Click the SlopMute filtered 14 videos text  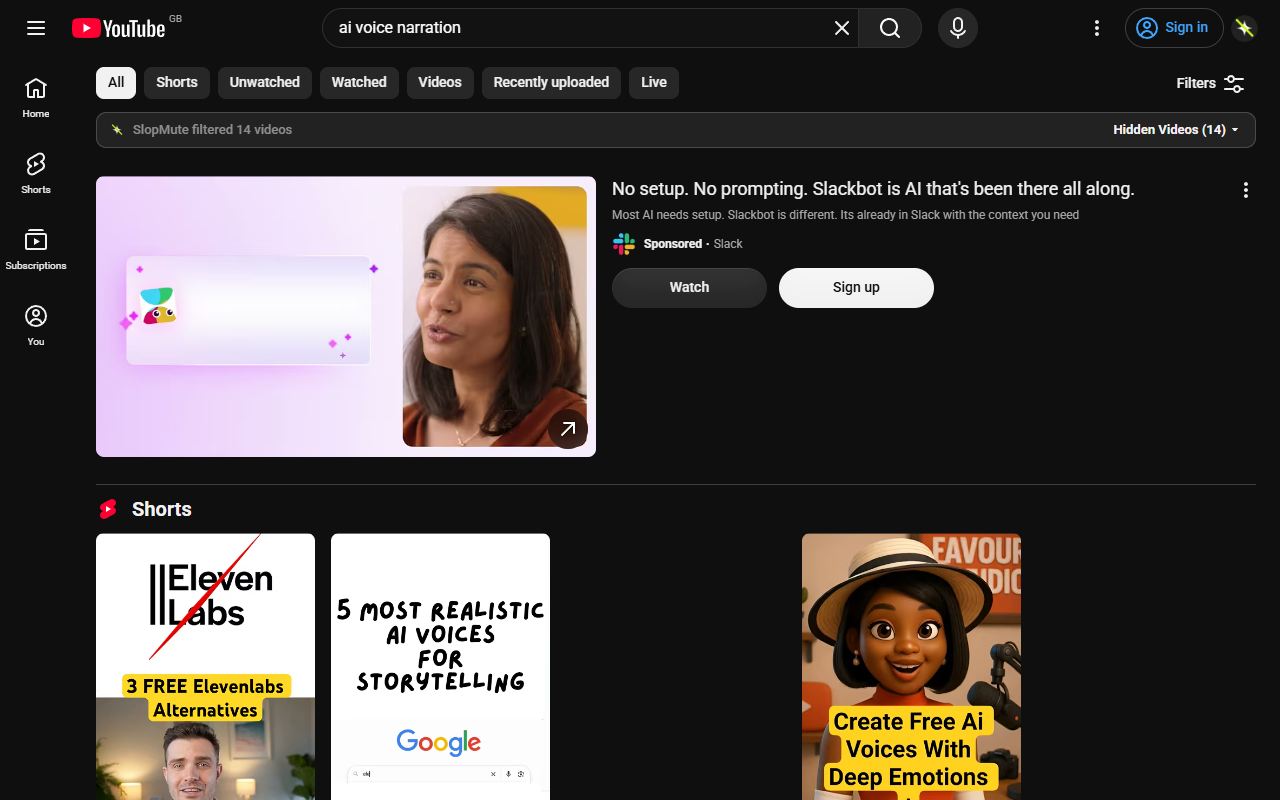(212, 130)
